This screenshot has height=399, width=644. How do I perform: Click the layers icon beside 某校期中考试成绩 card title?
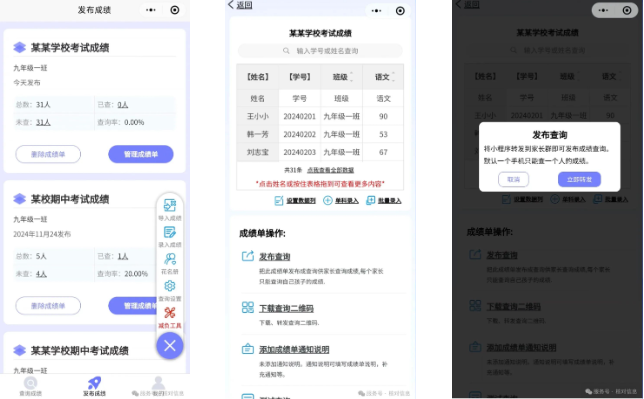click(19, 199)
